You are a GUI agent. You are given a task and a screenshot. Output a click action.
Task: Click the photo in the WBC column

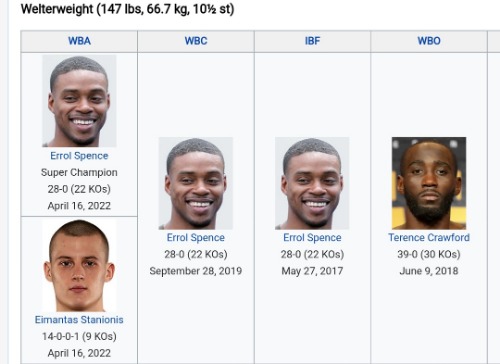(196, 183)
